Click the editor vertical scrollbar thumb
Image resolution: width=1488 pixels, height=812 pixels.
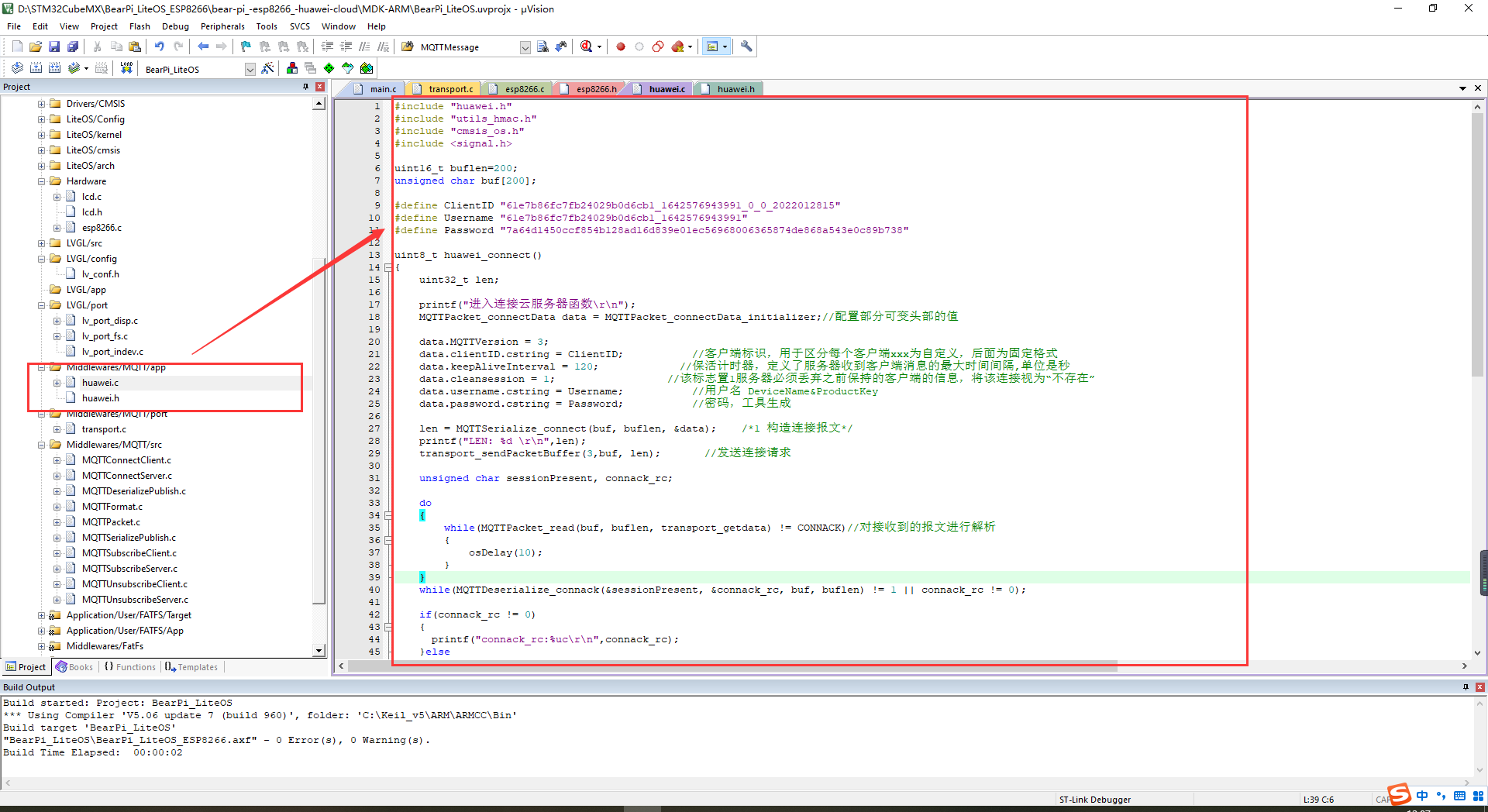[x=1477, y=245]
